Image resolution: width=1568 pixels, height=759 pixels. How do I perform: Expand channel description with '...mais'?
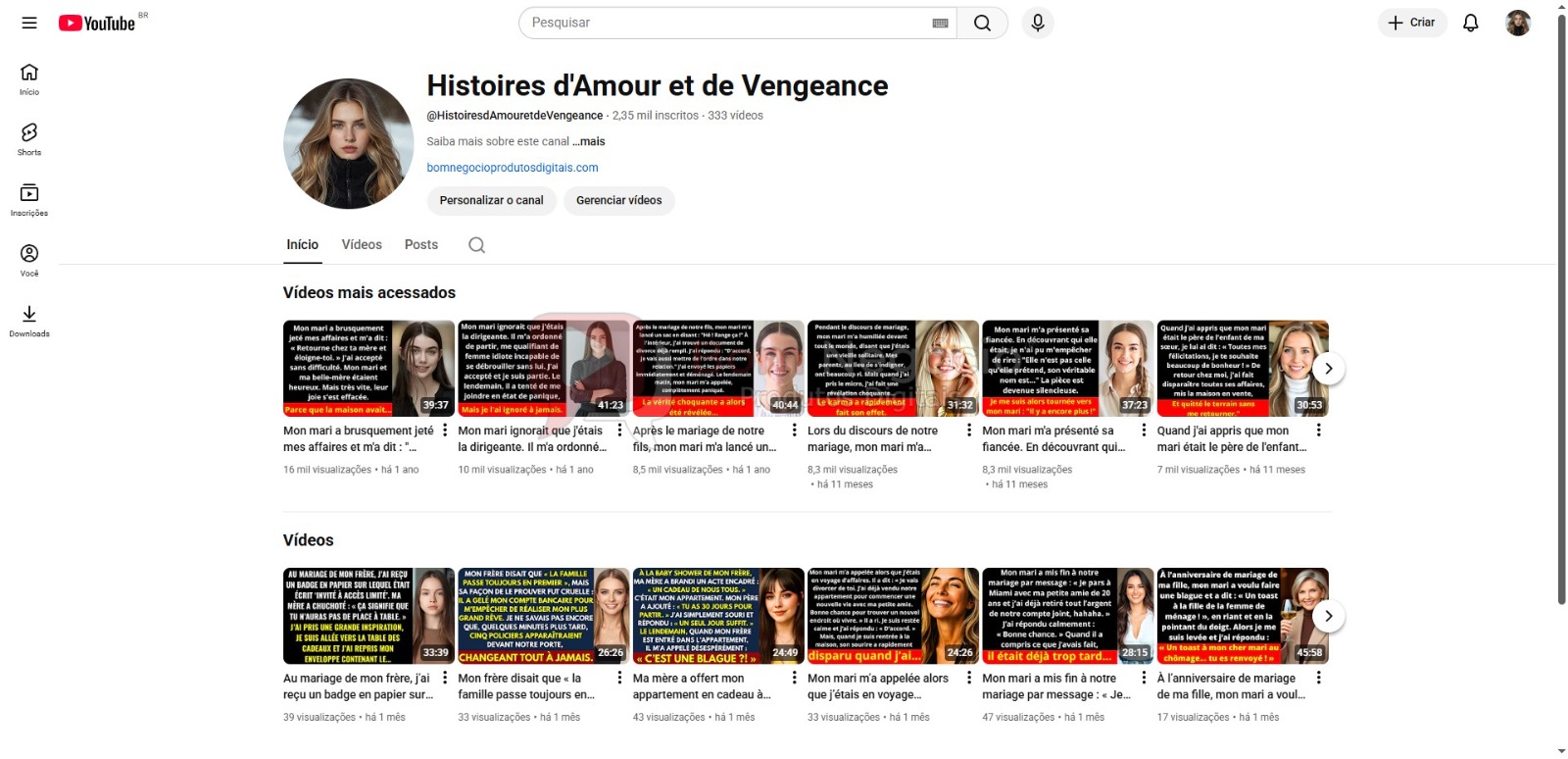(x=589, y=141)
